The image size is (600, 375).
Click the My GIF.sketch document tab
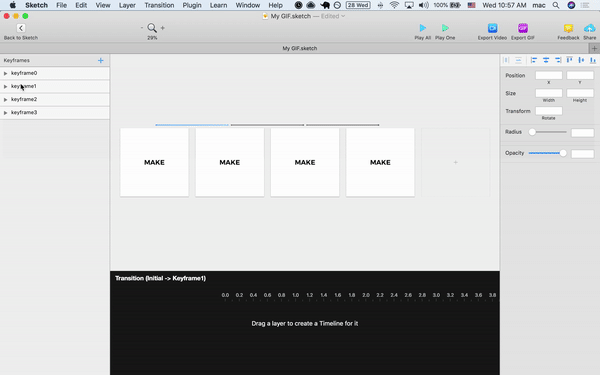click(300, 49)
